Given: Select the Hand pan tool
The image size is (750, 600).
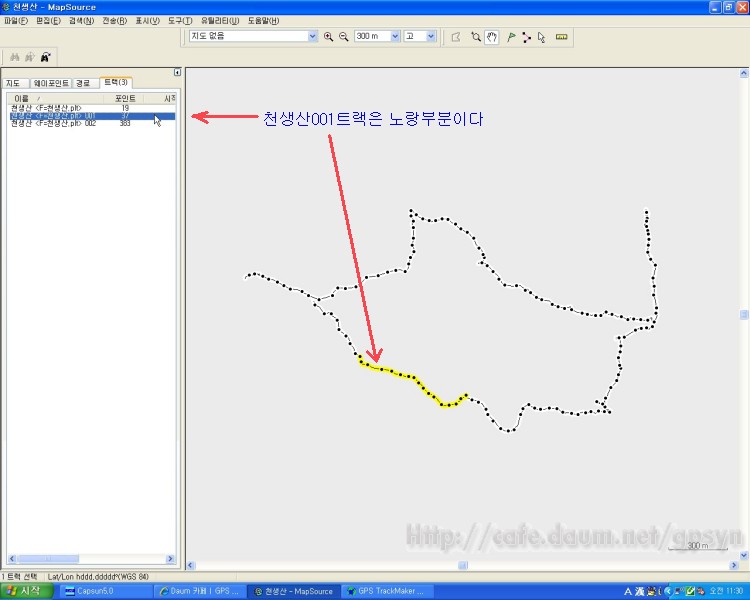Looking at the screenshot, I should (492, 37).
